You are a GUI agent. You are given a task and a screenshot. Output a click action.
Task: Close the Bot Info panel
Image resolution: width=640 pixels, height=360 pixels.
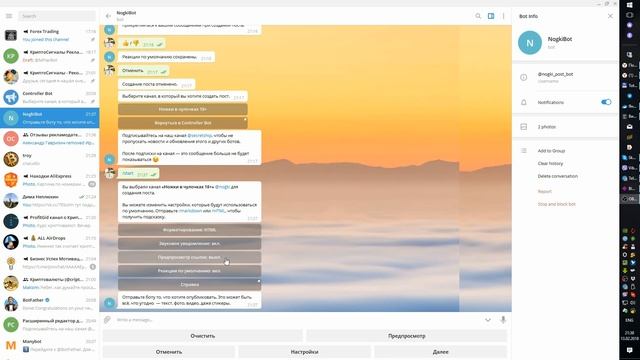click(610, 16)
